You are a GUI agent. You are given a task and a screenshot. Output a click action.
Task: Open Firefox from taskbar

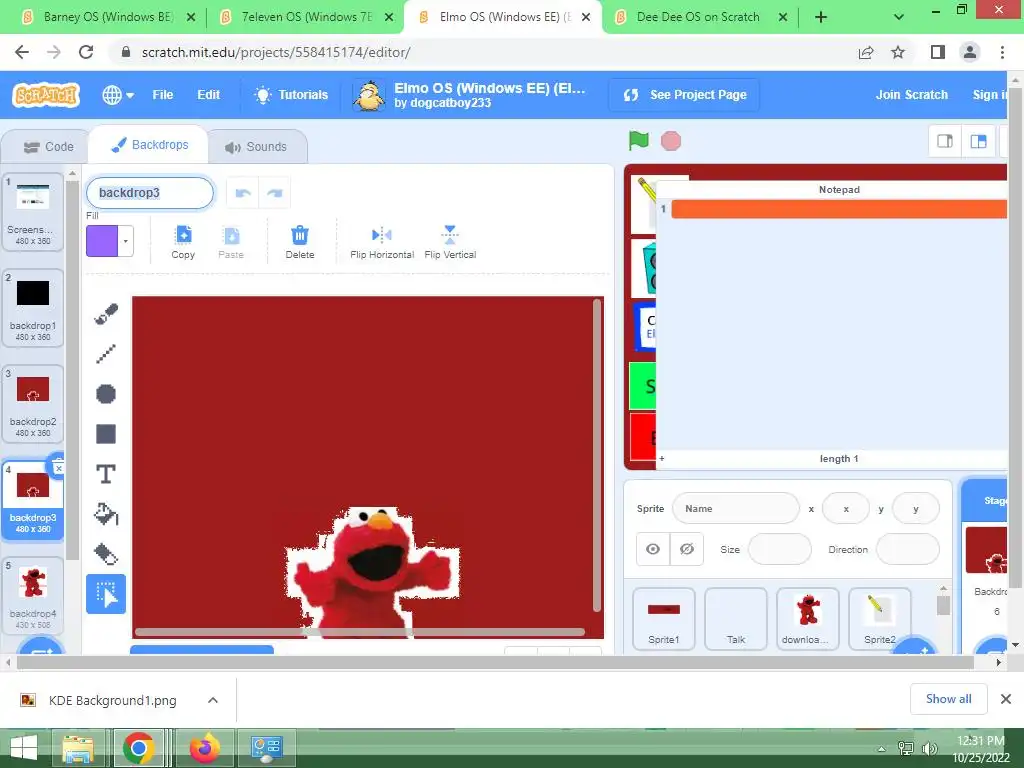point(204,748)
